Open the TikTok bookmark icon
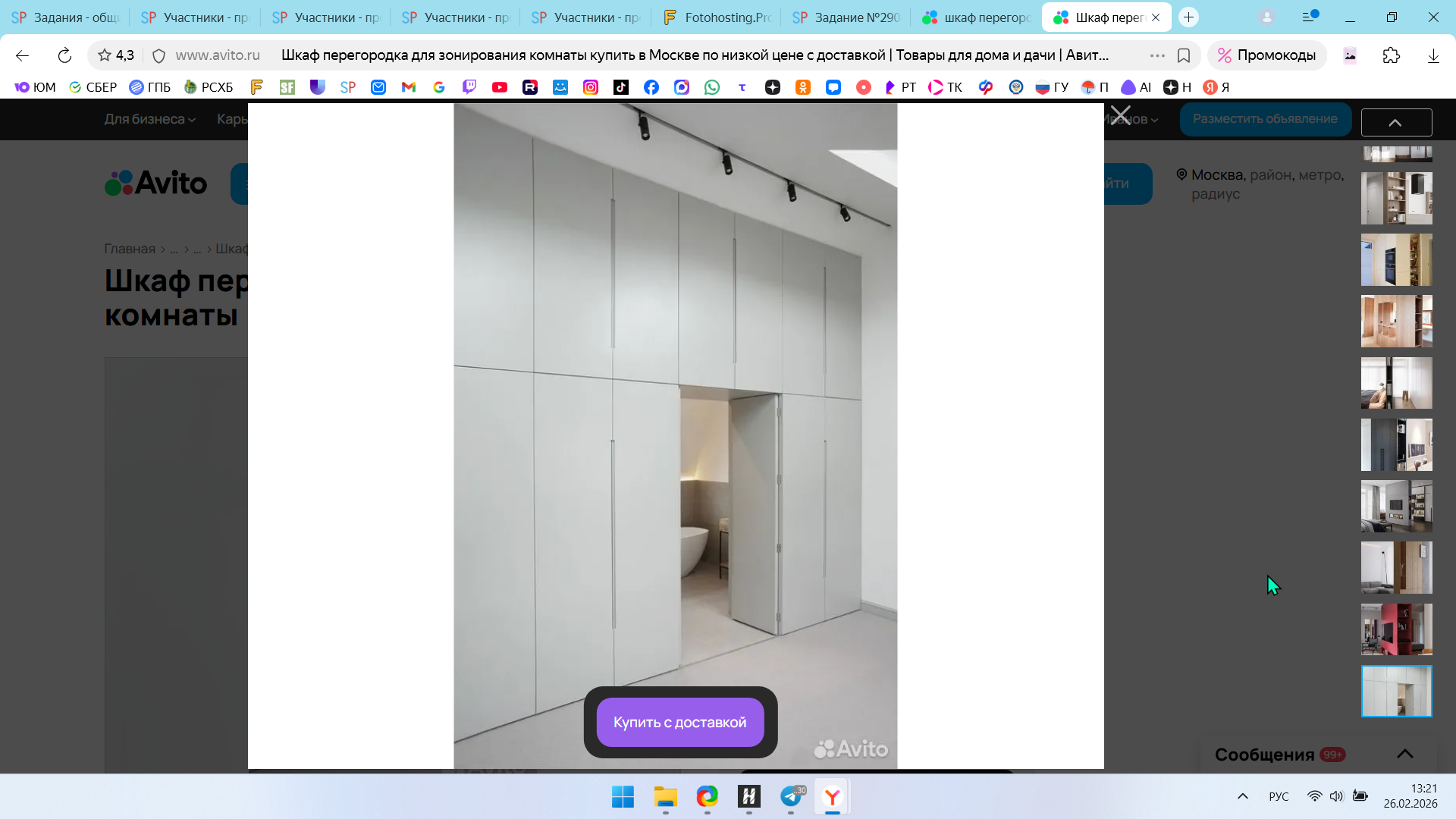 coord(620,87)
